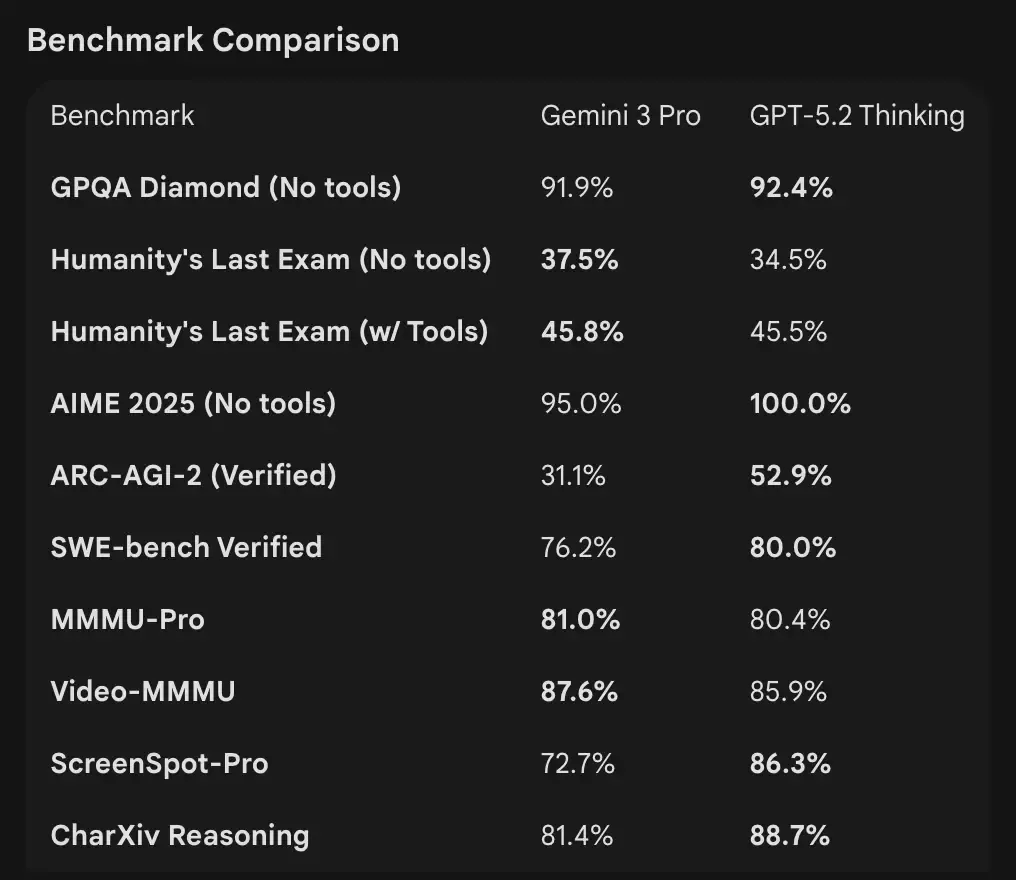Click the 88.7% CharXiv Reasoning score
This screenshot has height=880, width=1016.
tap(790, 836)
